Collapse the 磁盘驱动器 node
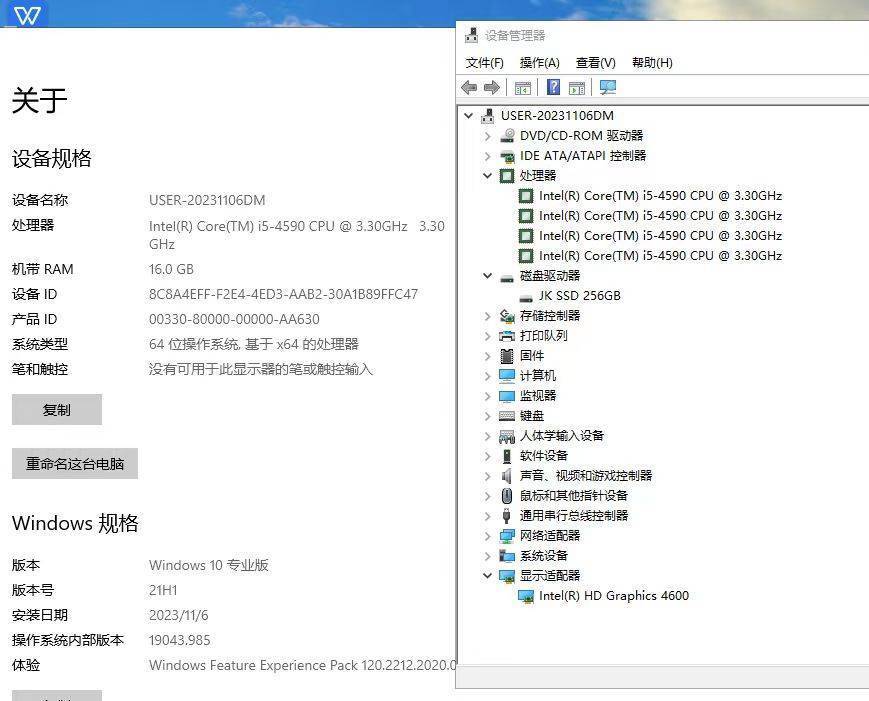Screen dimensions: 869x701 coord(488,275)
